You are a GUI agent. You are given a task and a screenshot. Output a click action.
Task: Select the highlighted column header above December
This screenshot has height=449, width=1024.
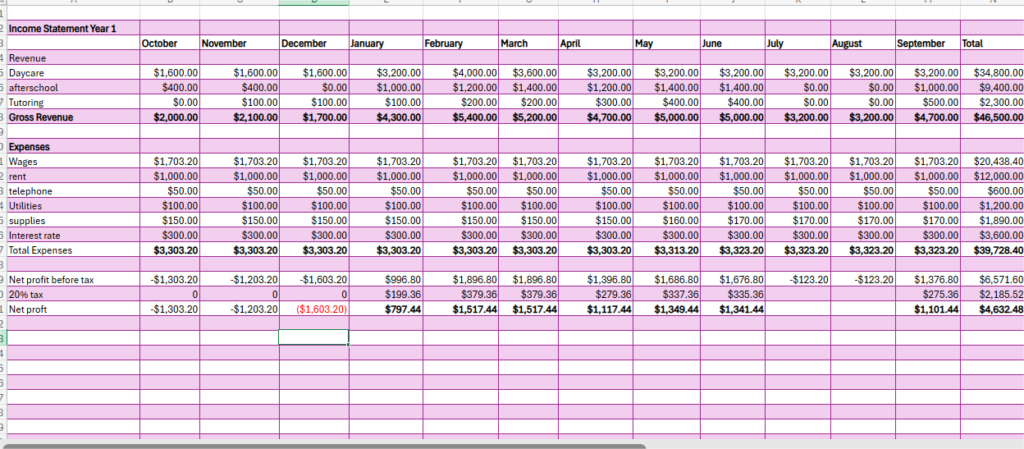click(314, 4)
